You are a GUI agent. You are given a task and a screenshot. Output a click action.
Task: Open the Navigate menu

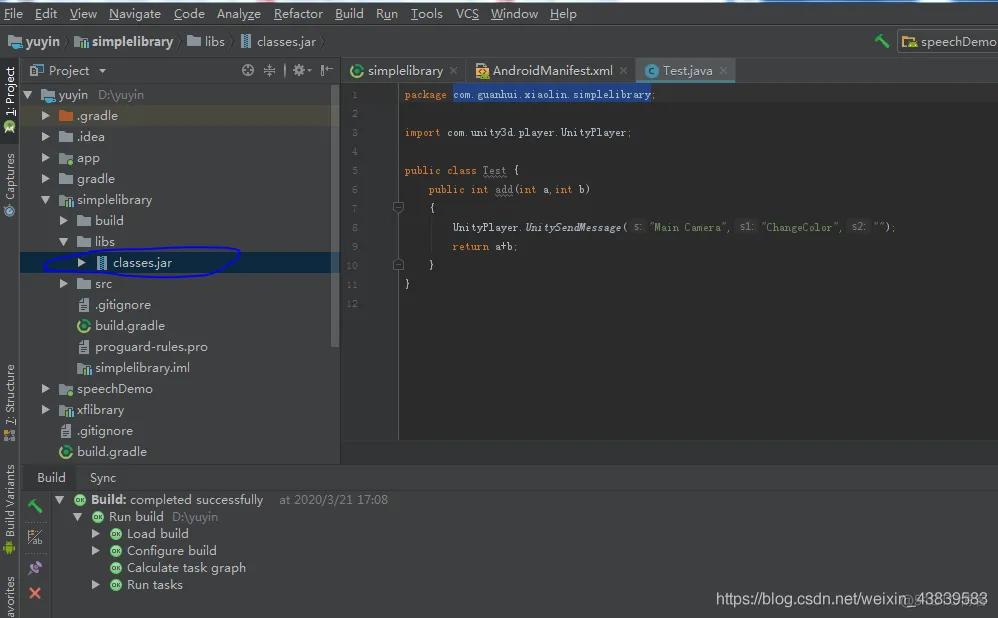pos(134,13)
